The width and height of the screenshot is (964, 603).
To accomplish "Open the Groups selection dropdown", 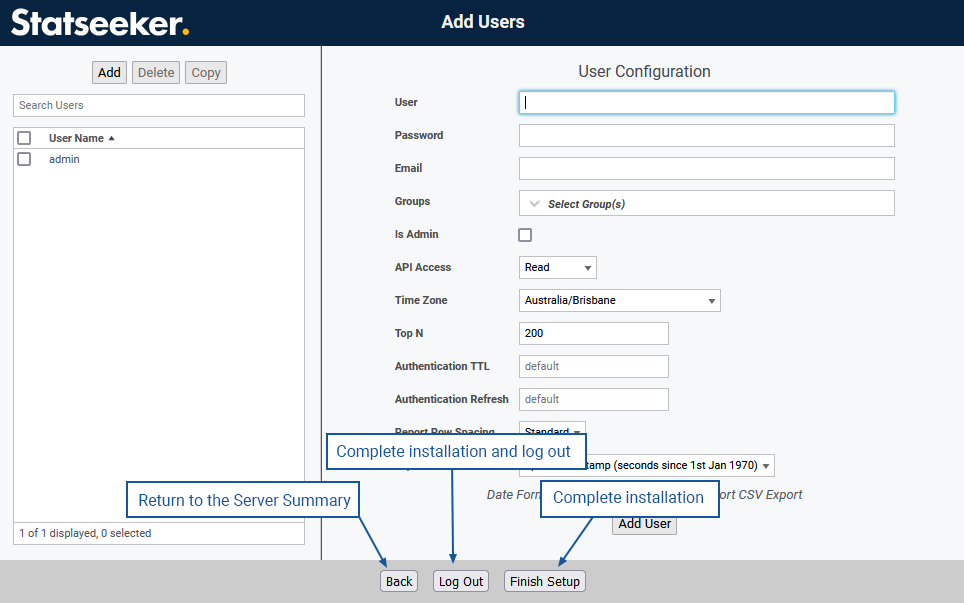I will (706, 203).
